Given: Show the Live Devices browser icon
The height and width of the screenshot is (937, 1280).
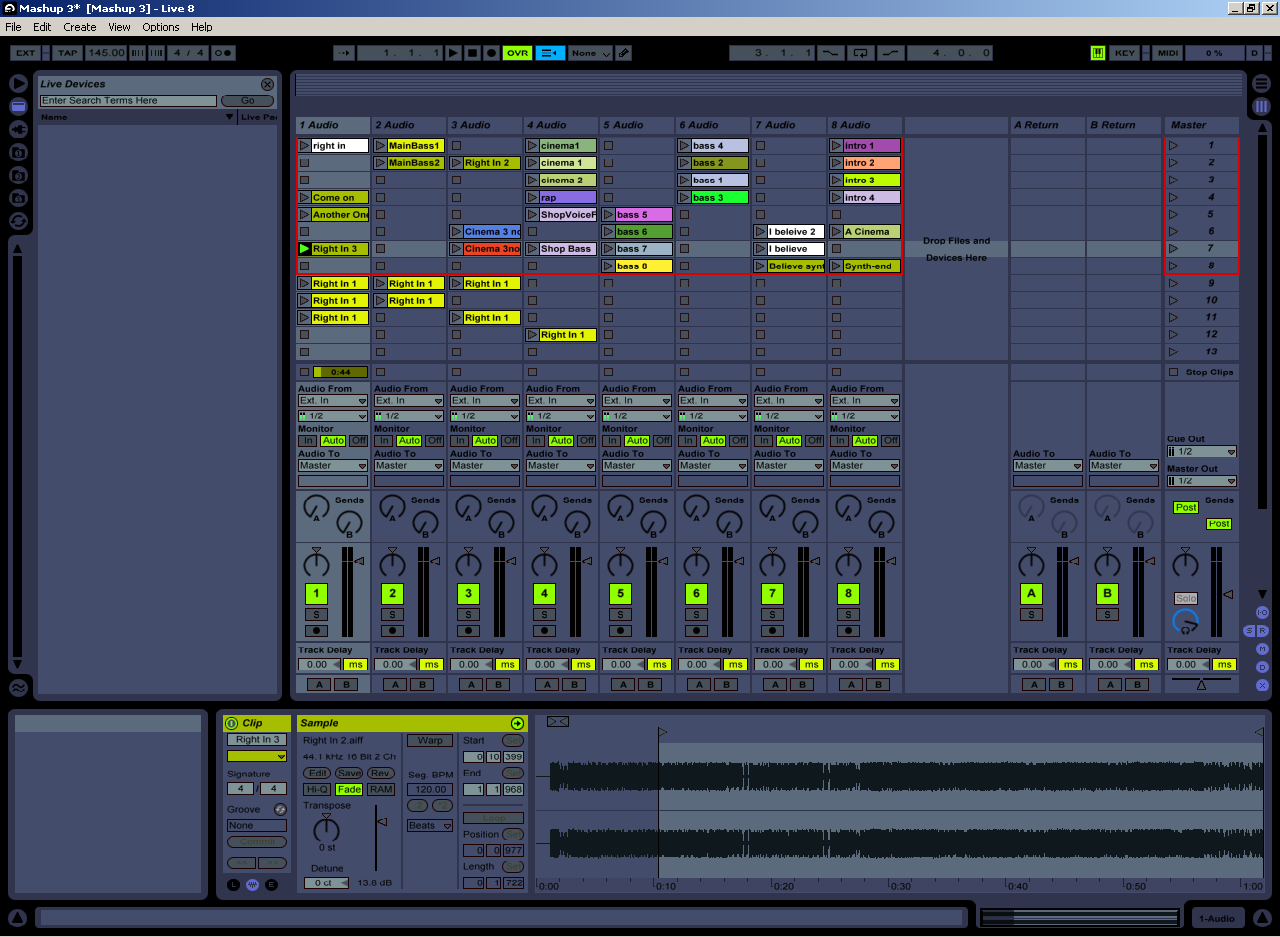Looking at the screenshot, I should click(18, 106).
